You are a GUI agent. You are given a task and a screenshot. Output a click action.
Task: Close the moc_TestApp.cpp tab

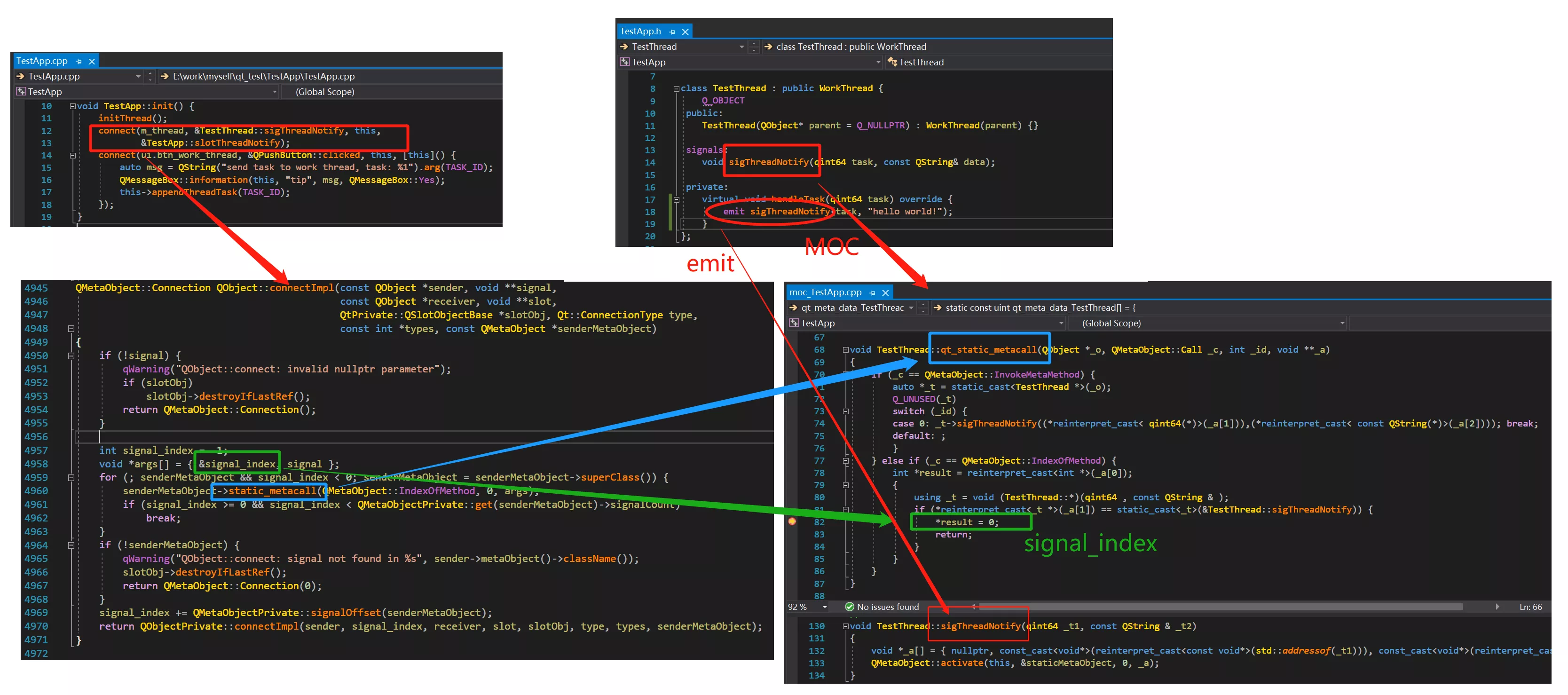pos(886,293)
